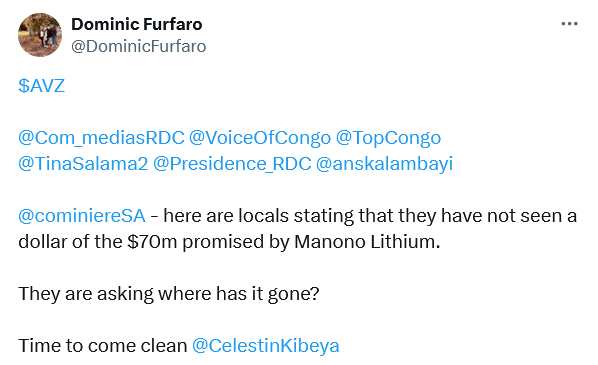Viewport: 598px width, 365px height.
Task: Open the @TinaSalama2 mention
Action: point(83,164)
